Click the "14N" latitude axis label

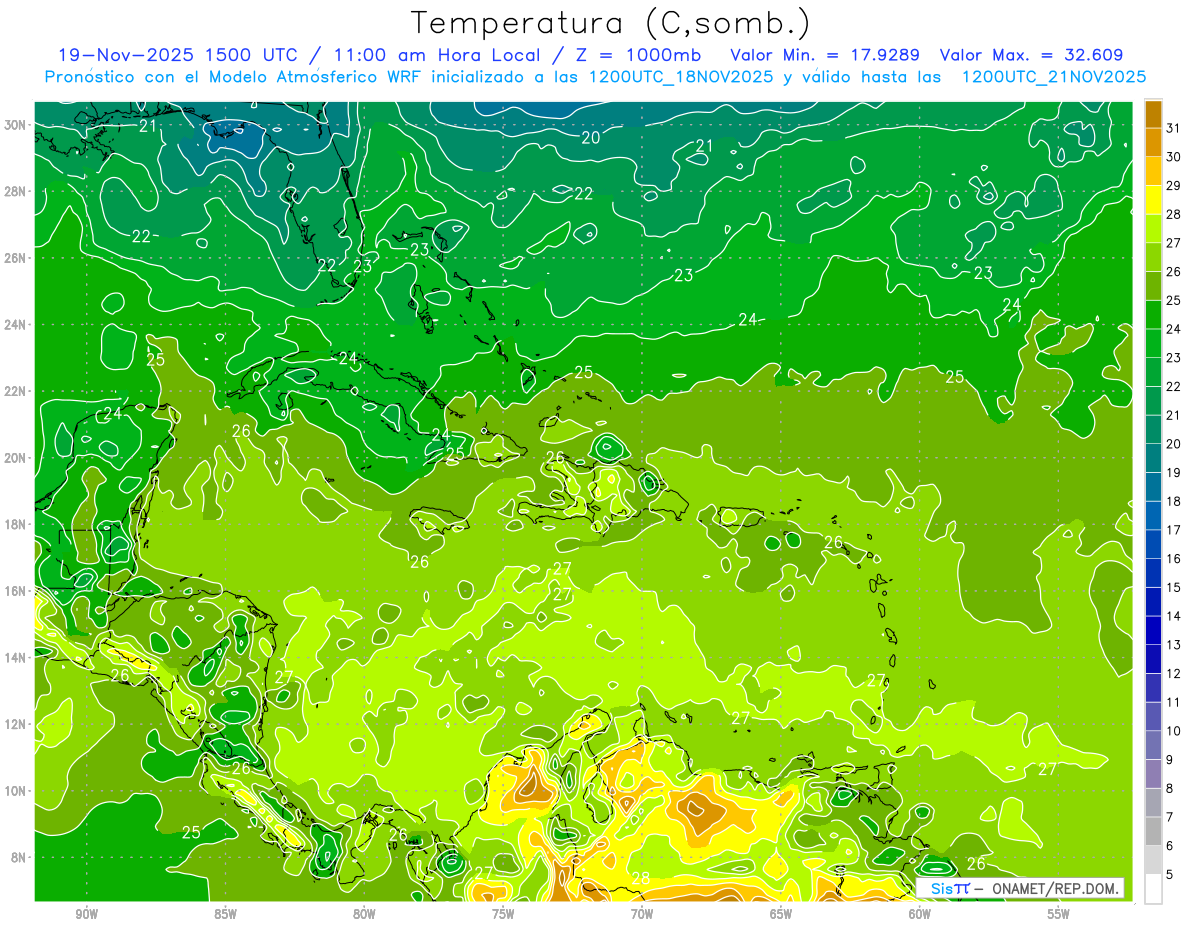15,658
